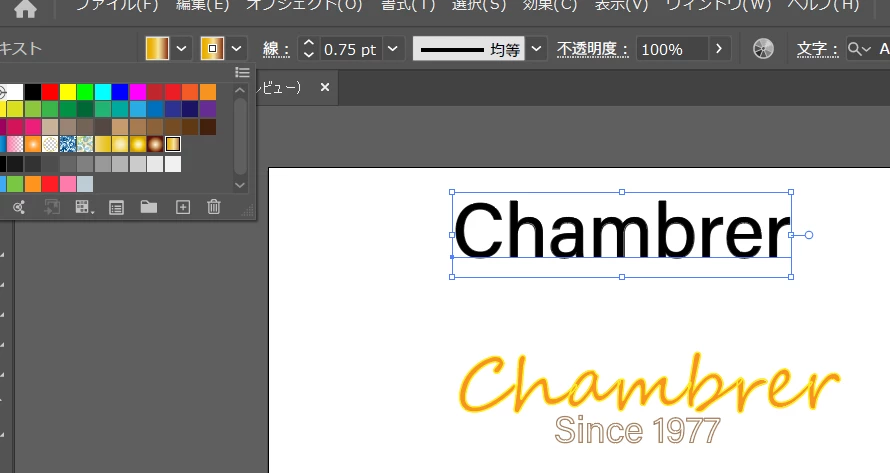Open the Show Swatch Kinds menu
Image resolution: width=890 pixels, height=473 pixels.
(84, 207)
